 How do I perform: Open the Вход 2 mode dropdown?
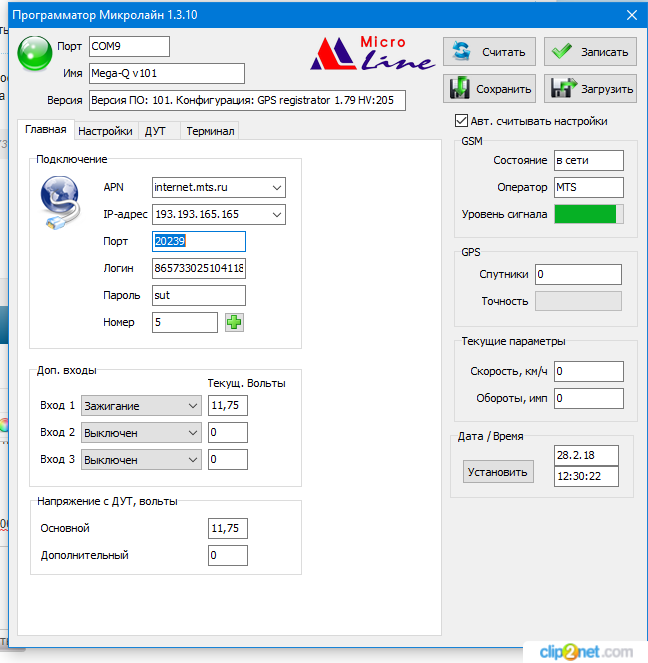(192, 433)
